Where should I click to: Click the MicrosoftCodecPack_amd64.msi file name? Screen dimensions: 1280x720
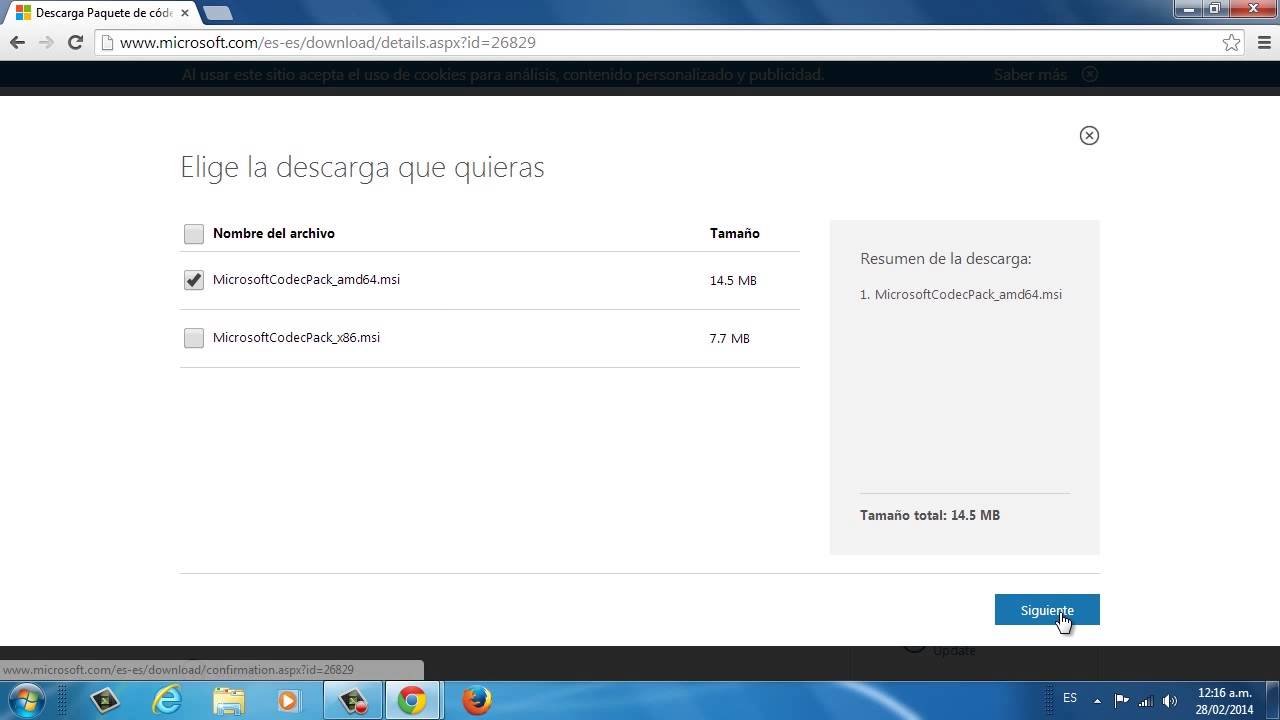[306, 280]
